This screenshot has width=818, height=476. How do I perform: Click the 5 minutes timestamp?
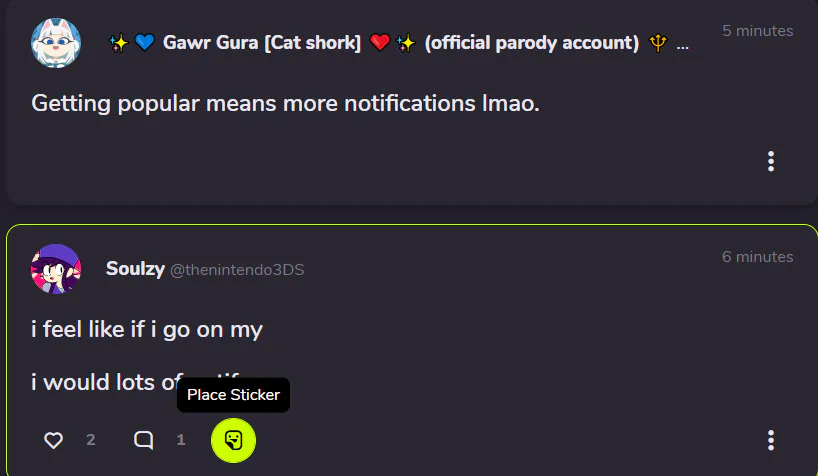pyautogui.click(x=757, y=31)
